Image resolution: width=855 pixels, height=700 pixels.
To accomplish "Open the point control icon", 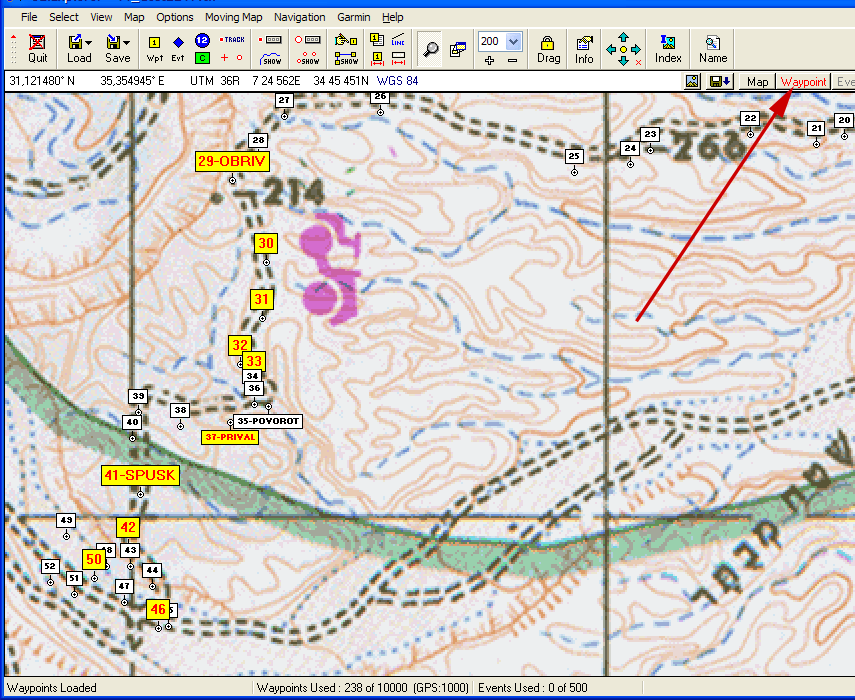I will pyautogui.click(x=308, y=40).
